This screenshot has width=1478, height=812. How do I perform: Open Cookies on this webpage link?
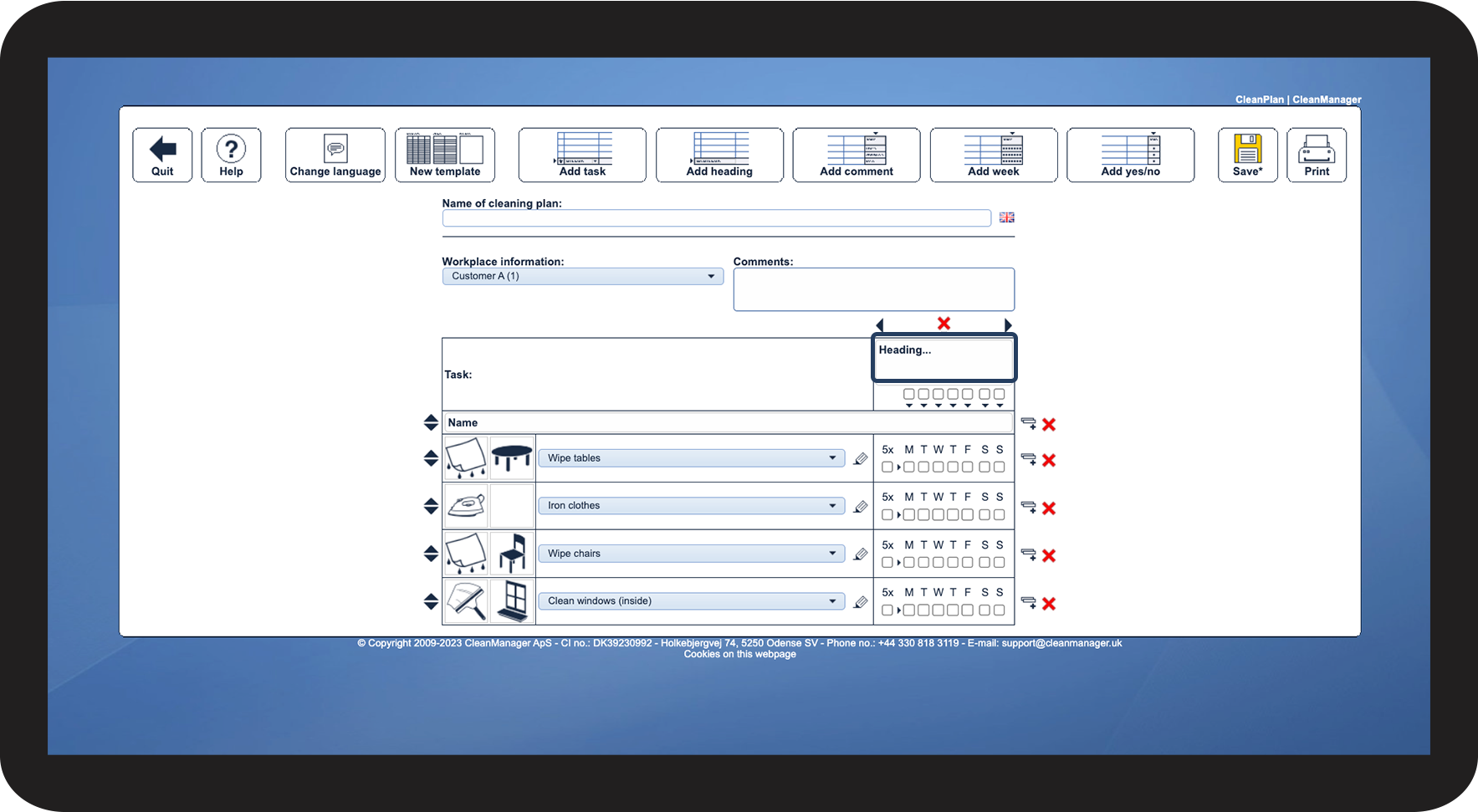(x=739, y=654)
